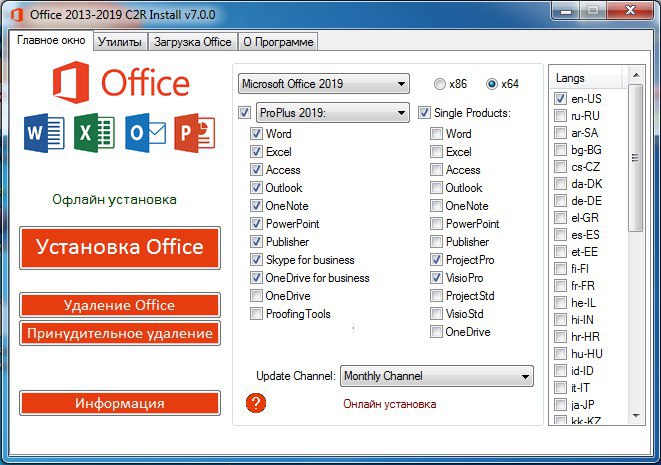Click the title bar Office icon
This screenshot has width=661, height=465.
[17, 15]
